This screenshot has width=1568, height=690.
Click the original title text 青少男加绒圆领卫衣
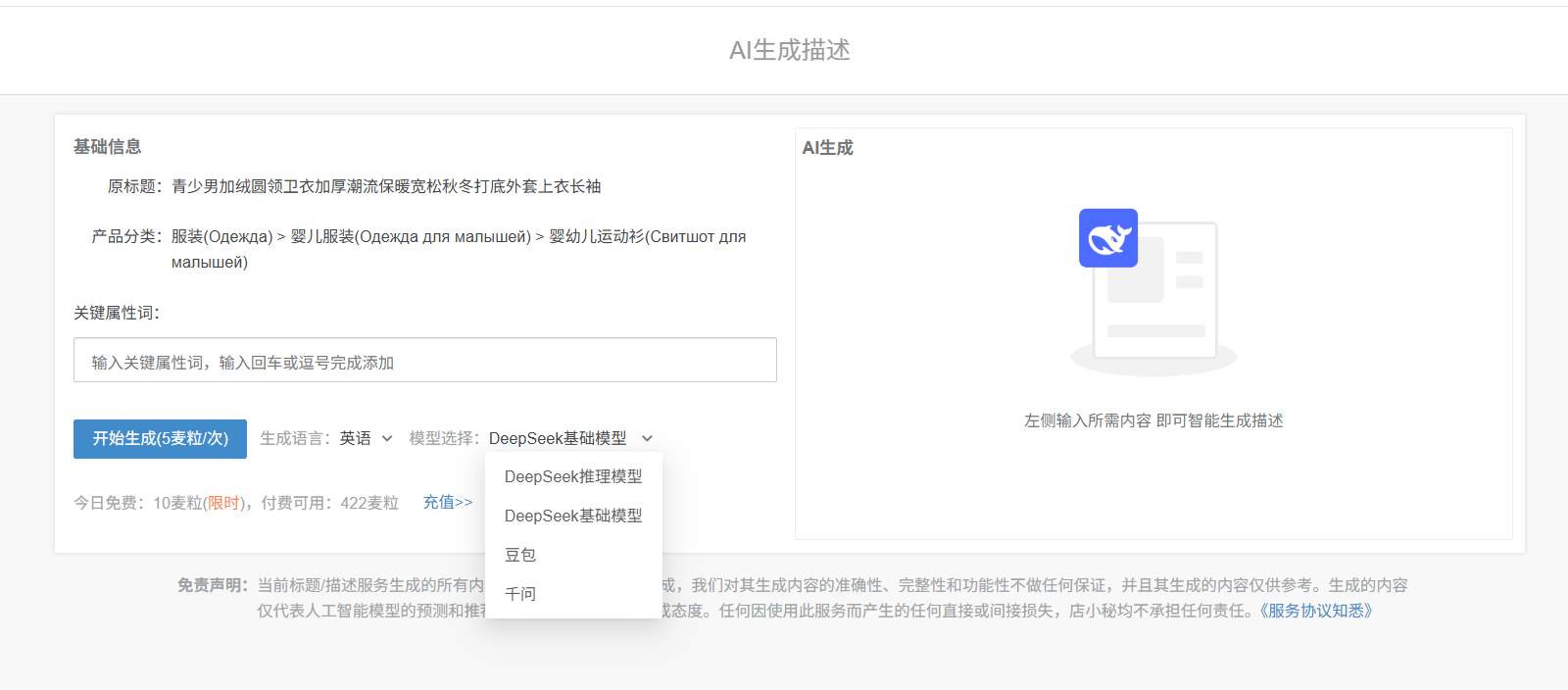pyautogui.click(x=386, y=186)
